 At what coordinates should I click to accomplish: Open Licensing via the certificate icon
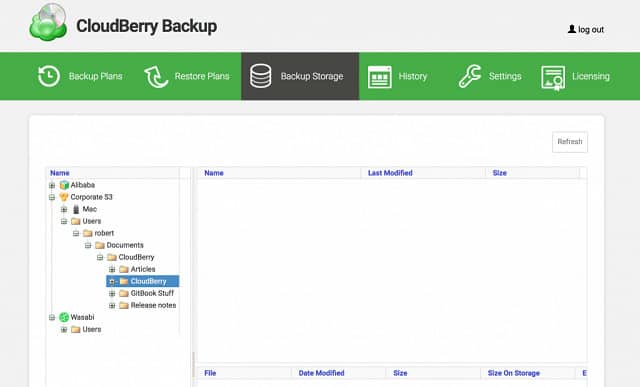[x=553, y=78]
